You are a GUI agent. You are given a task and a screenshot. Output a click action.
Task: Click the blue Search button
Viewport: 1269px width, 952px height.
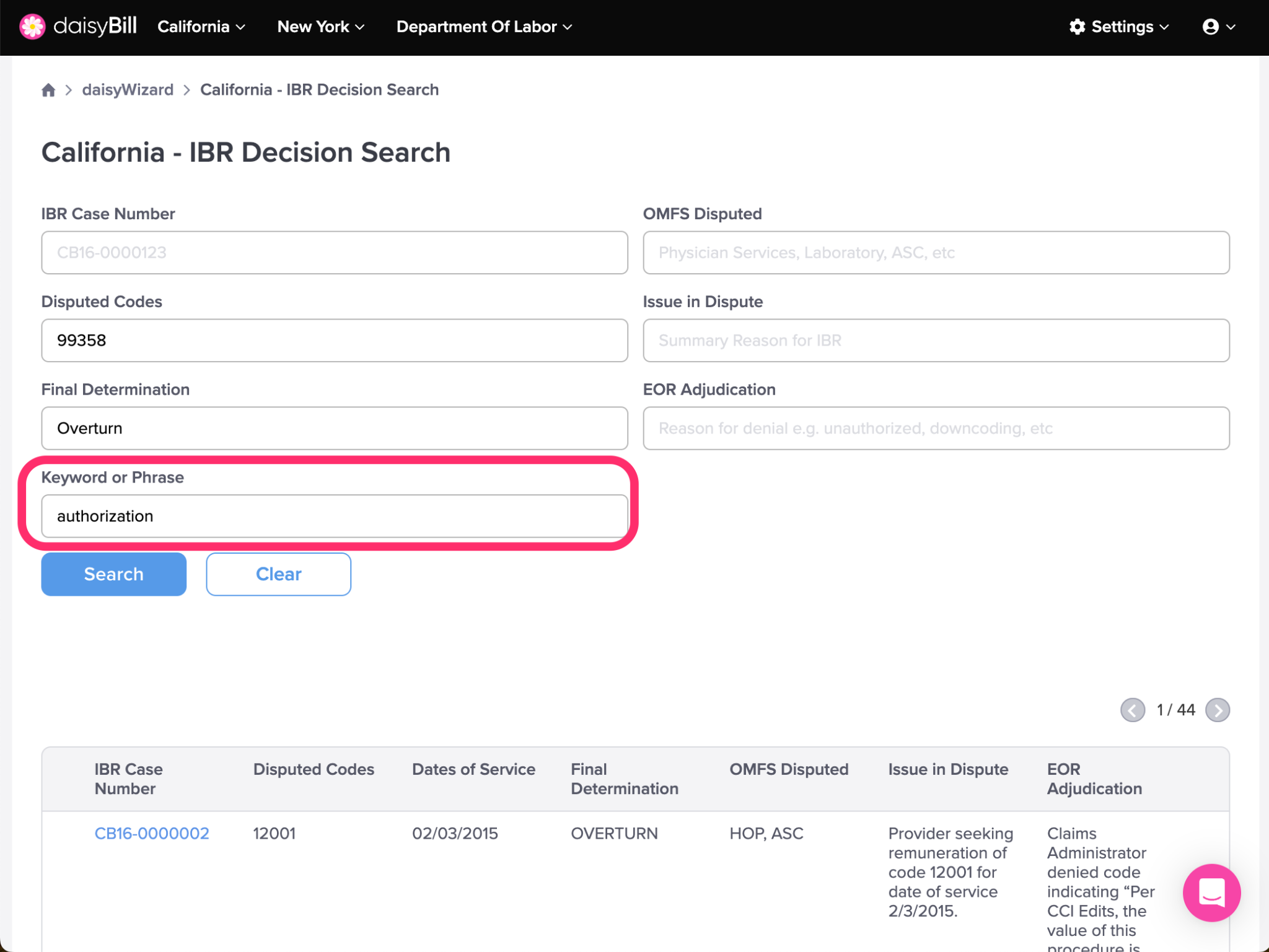114,574
